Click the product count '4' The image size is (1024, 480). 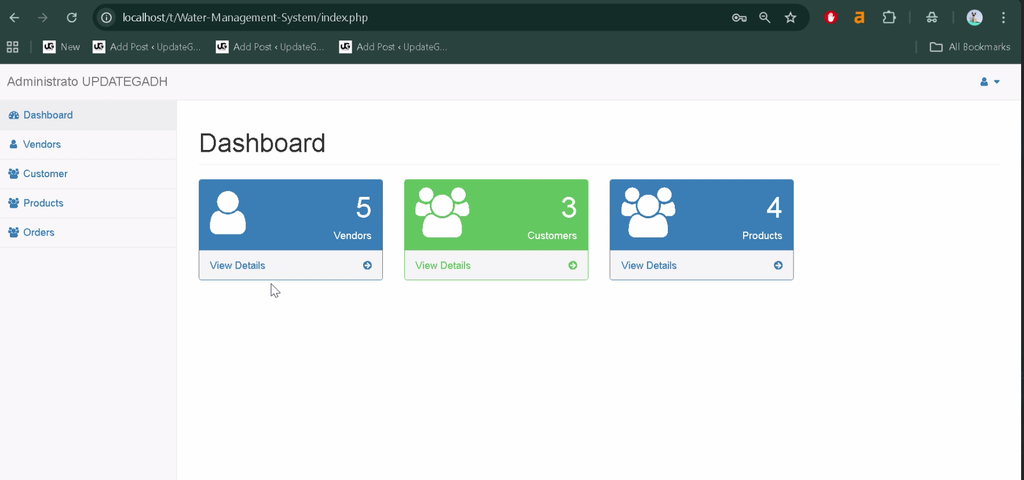coord(774,208)
